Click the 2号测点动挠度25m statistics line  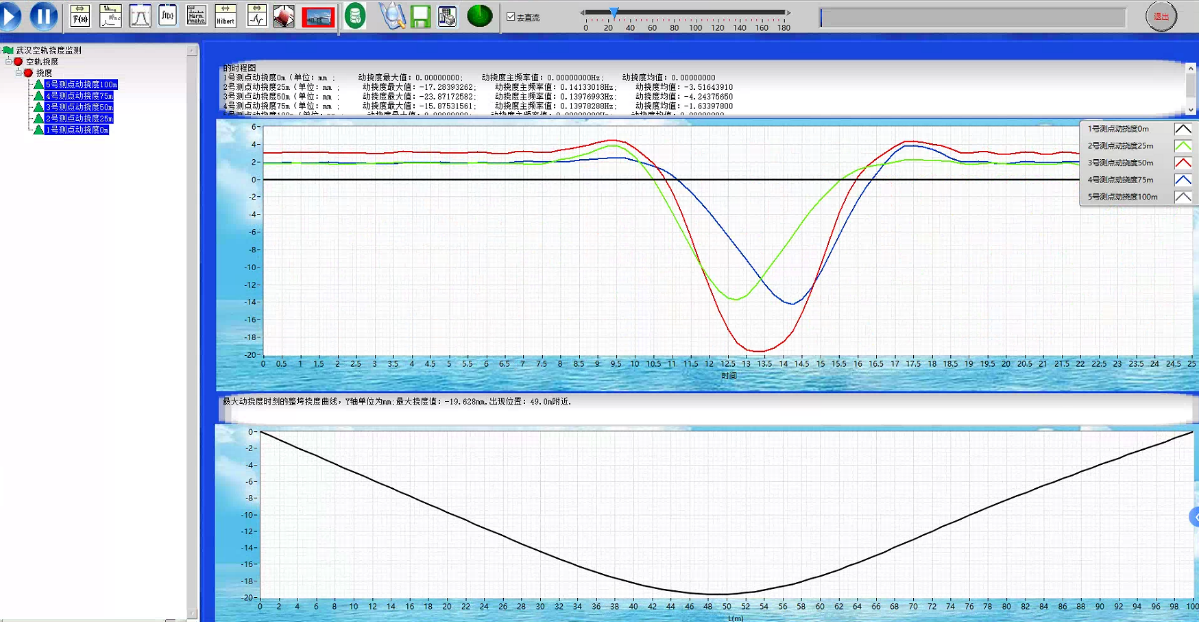[478, 87]
